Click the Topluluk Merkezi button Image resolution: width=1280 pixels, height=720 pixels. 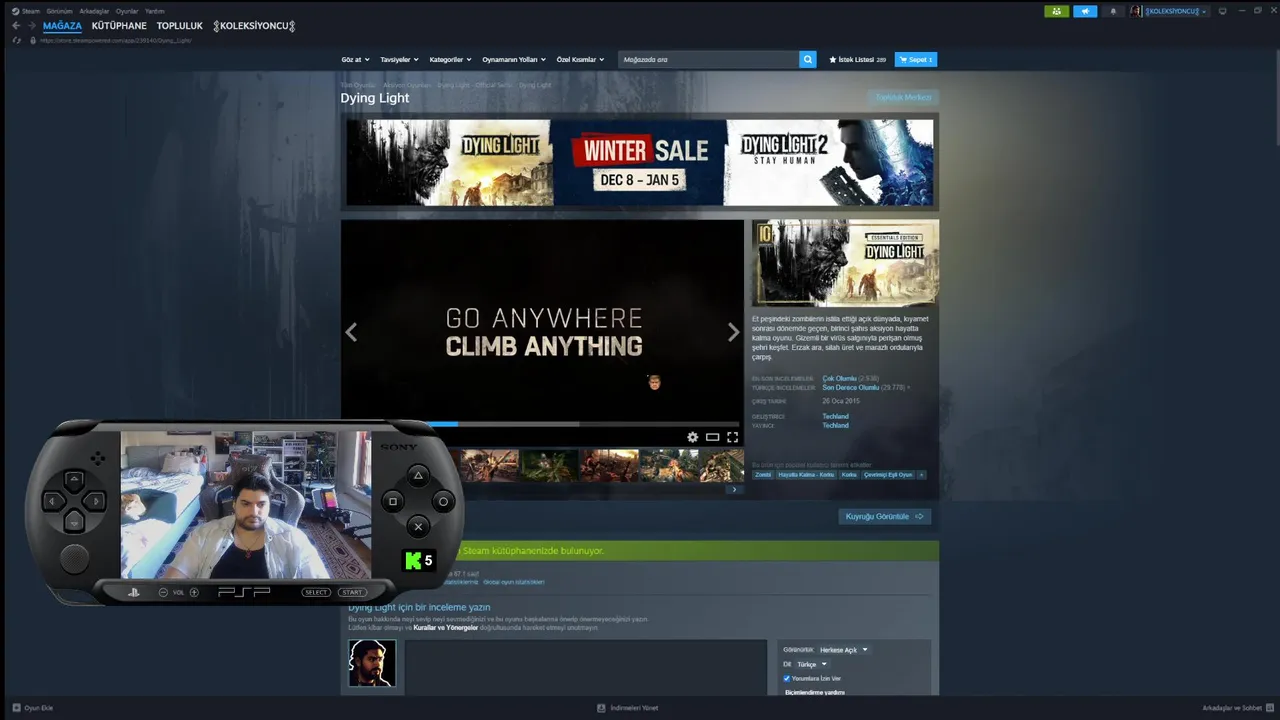click(903, 97)
